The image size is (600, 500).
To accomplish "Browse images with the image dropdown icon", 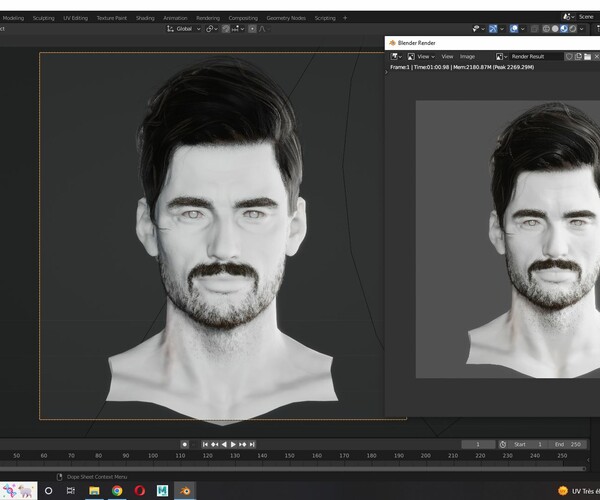I will [x=501, y=57].
